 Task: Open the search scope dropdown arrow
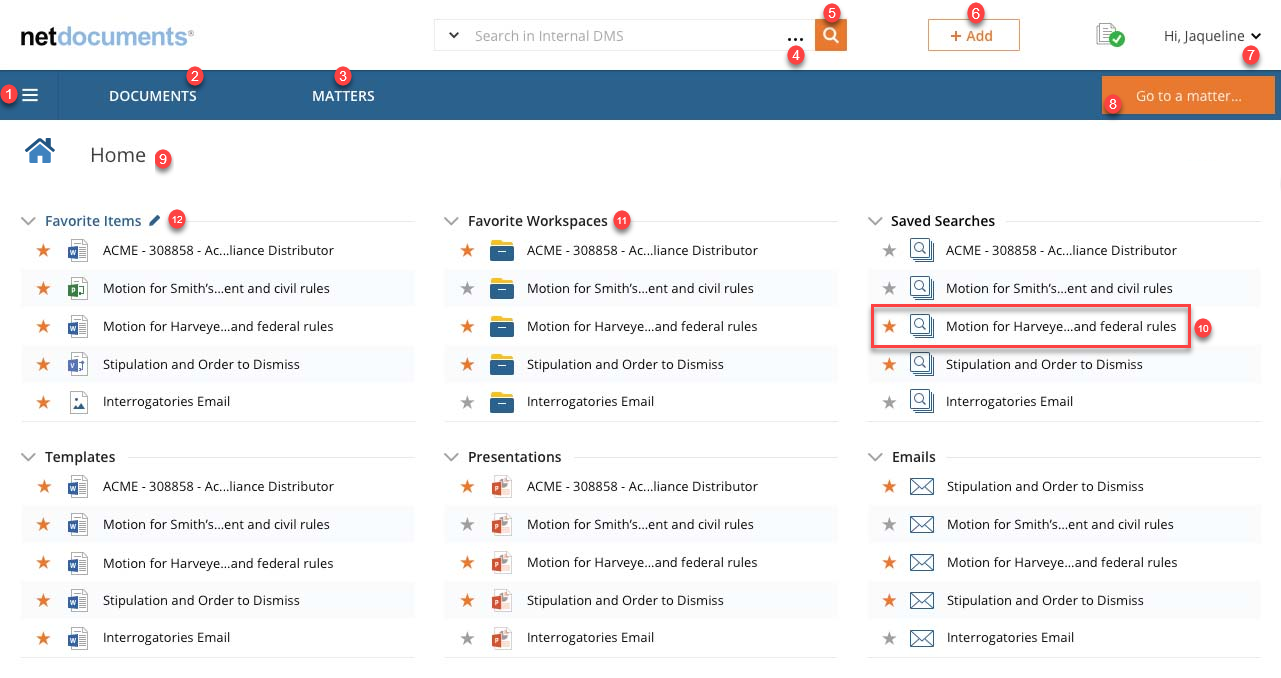453,36
